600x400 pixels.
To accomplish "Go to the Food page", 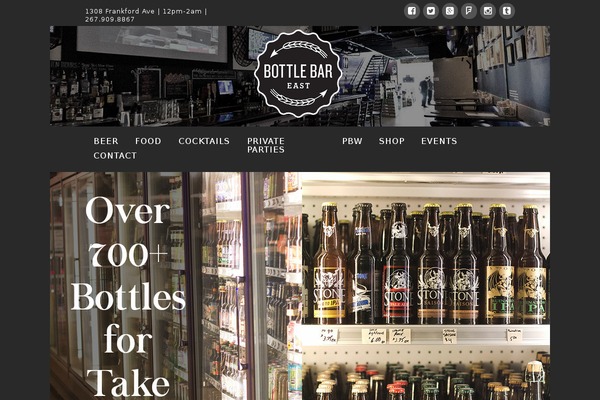I will point(148,141).
